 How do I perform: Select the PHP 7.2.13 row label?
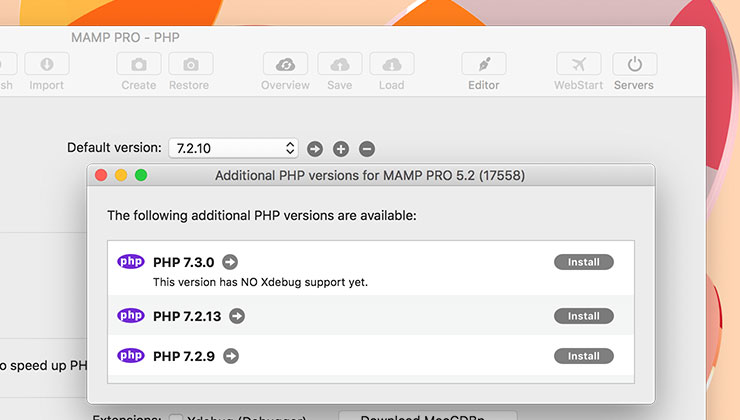(x=187, y=316)
